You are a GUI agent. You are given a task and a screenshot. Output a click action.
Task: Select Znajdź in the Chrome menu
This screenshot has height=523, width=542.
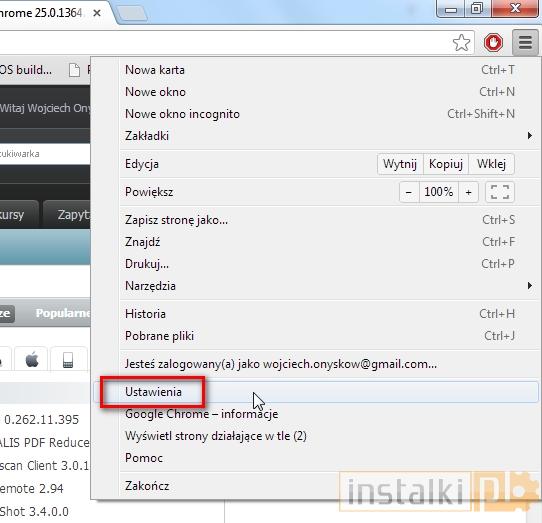click(x=316, y=242)
